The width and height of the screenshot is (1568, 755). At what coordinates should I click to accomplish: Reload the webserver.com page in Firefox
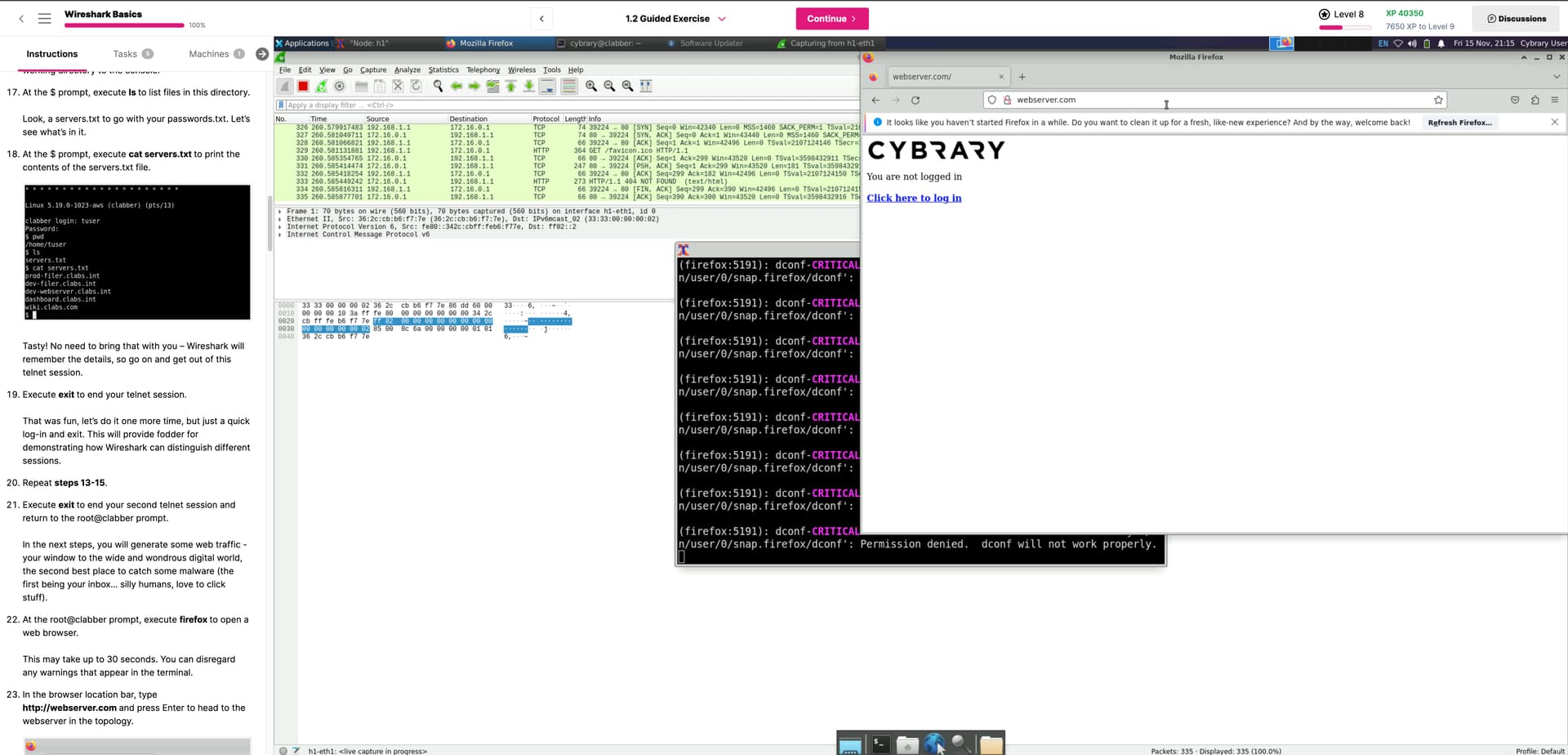(915, 100)
